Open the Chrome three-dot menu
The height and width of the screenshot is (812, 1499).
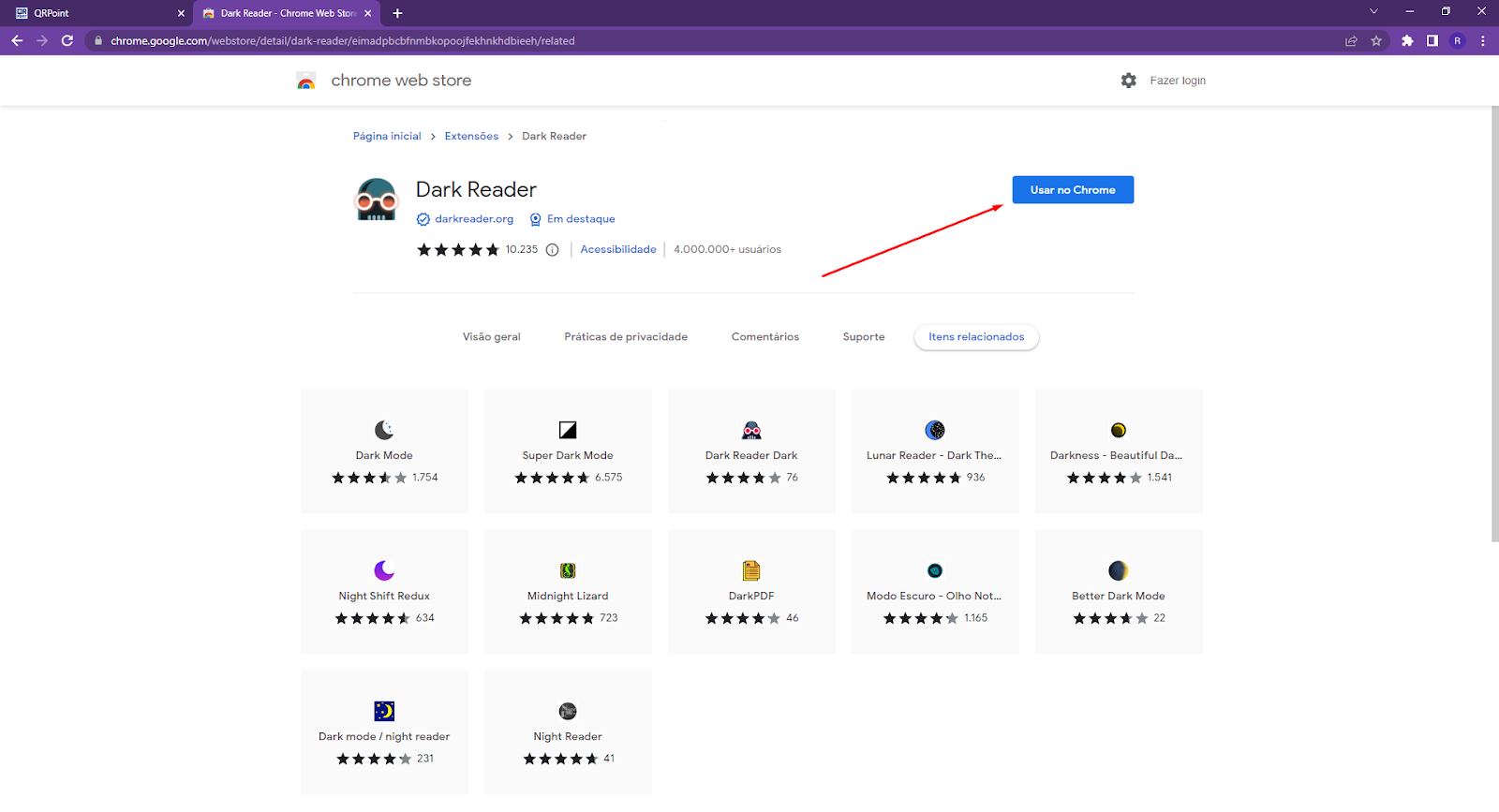[1482, 40]
